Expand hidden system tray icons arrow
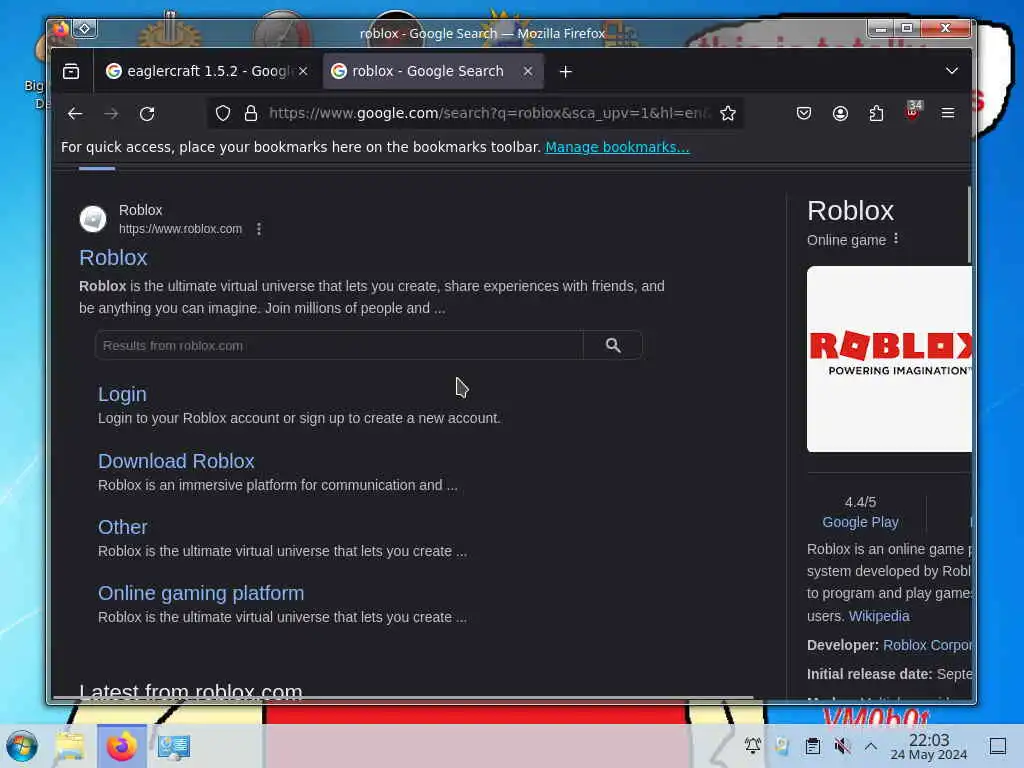The image size is (1024, 768). [x=871, y=746]
